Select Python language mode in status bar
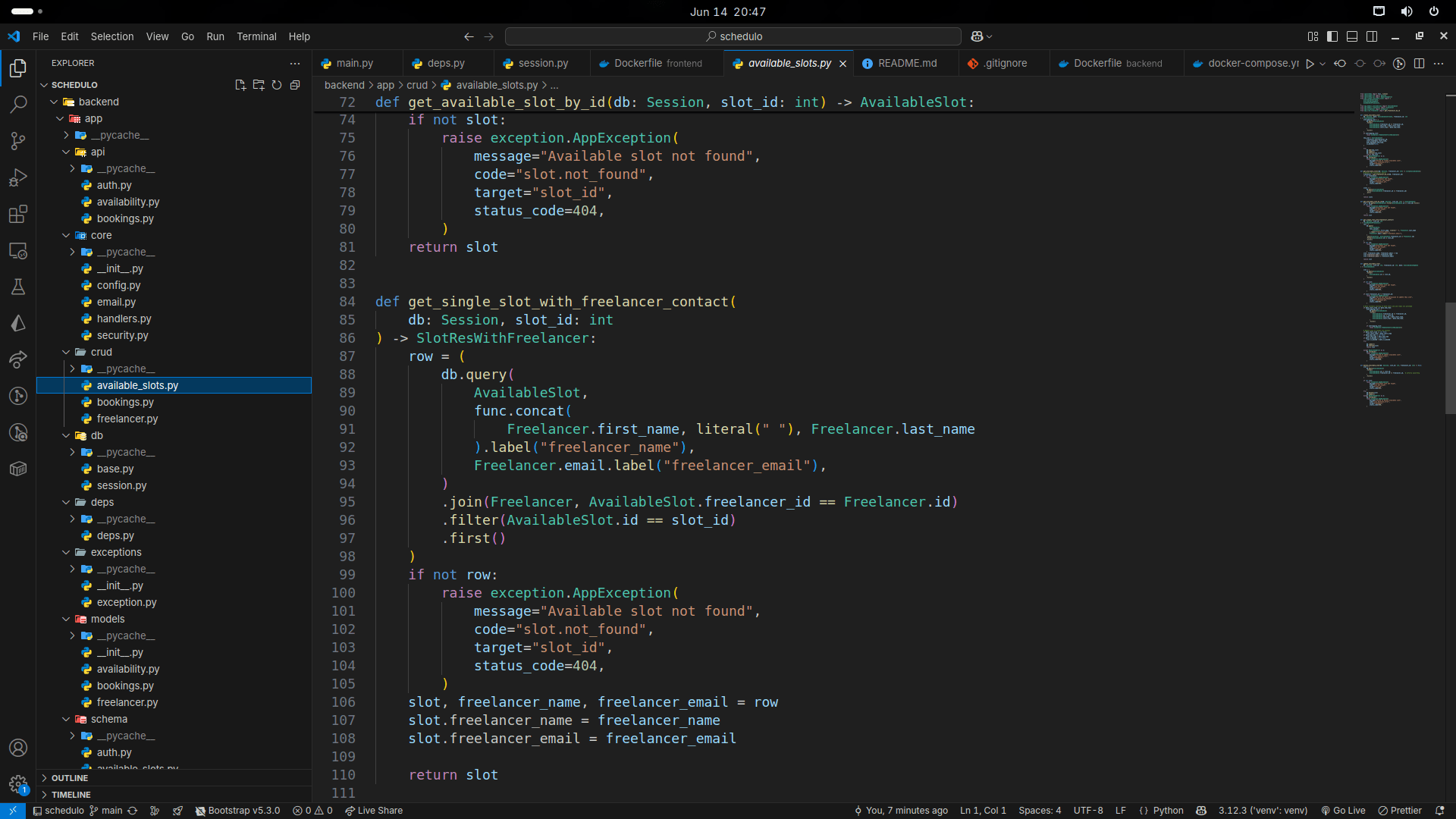 point(1168,811)
